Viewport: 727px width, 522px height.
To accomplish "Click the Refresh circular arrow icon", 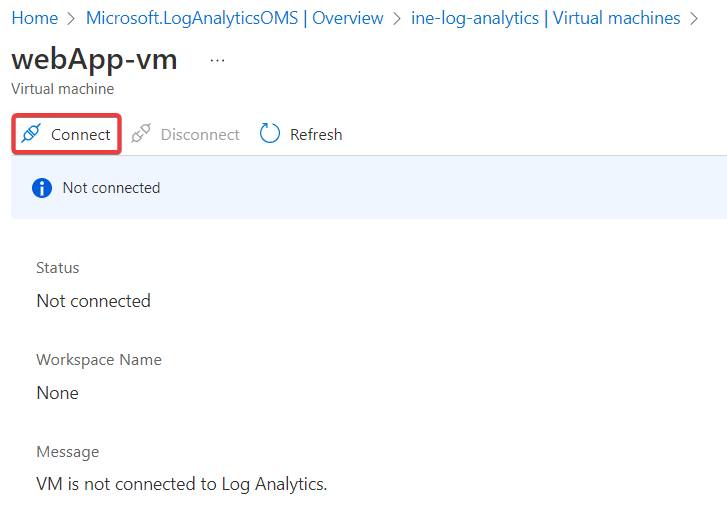I will point(270,134).
